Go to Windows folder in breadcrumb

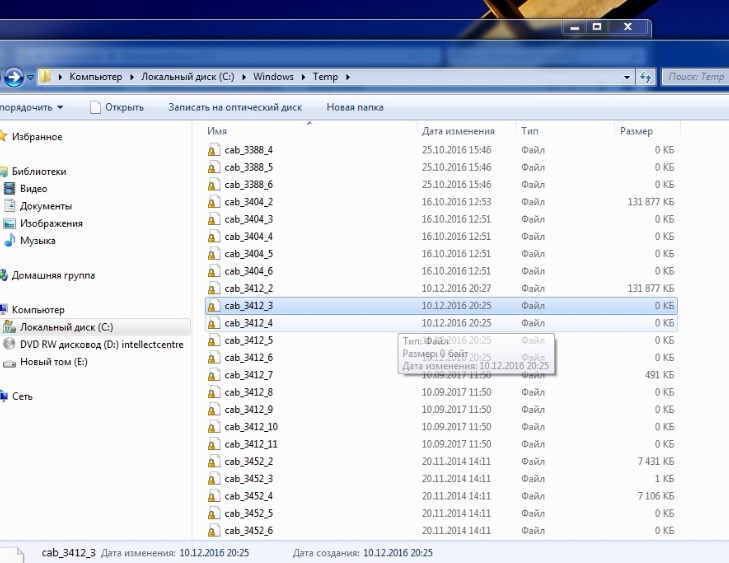273,77
